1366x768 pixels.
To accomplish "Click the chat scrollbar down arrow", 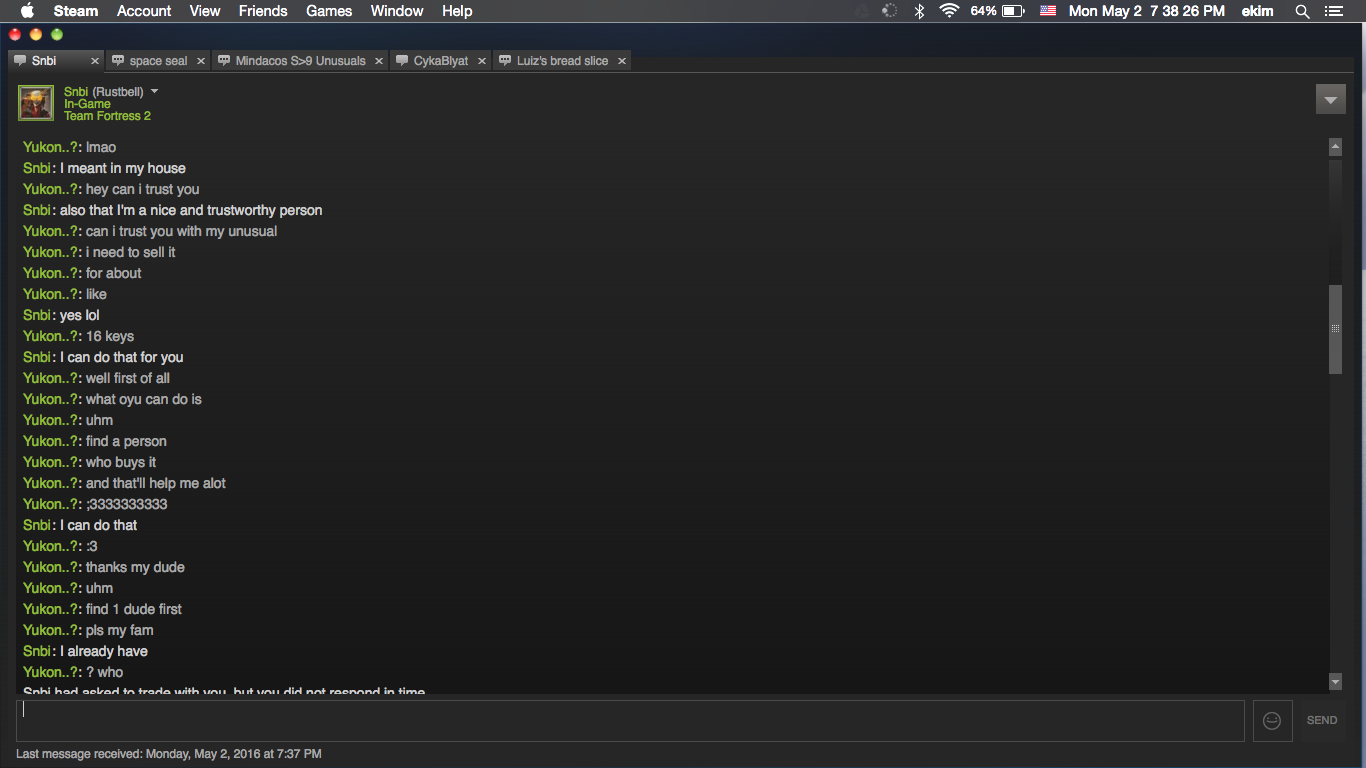I will click(x=1335, y=681).
